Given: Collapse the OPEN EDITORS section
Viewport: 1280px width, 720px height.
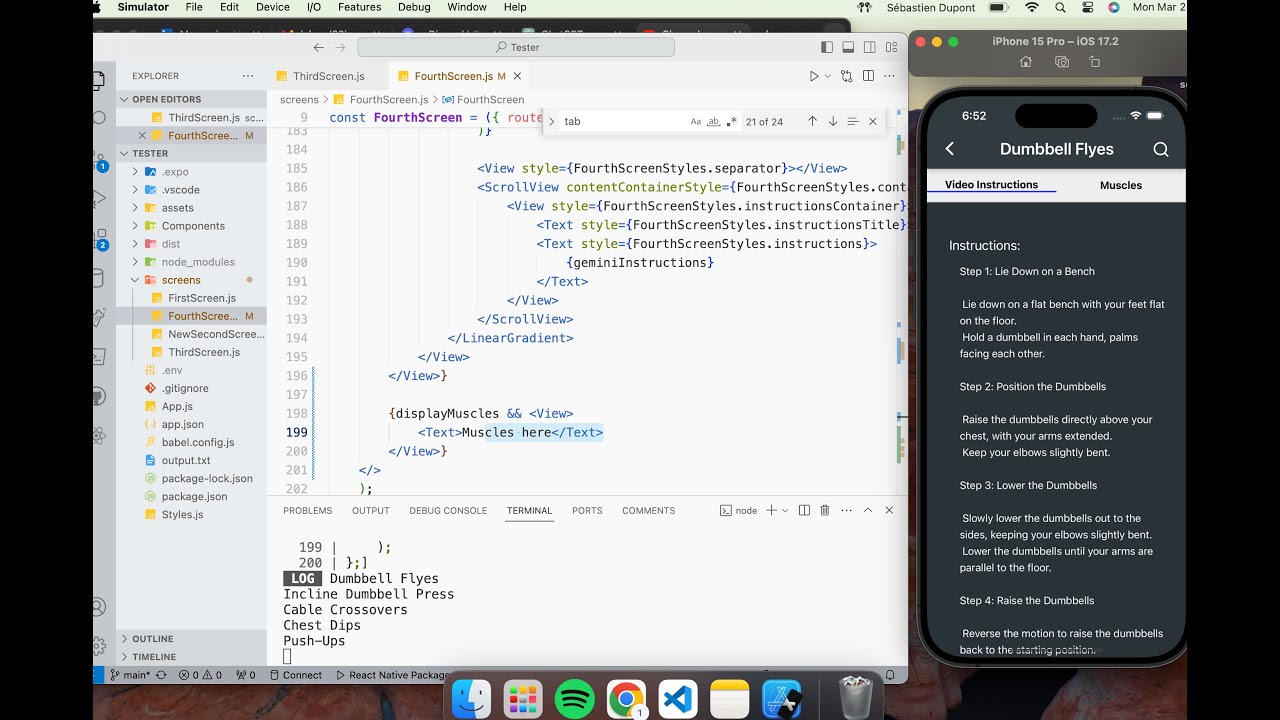Looking at the screenshot, I should (192, 99).
